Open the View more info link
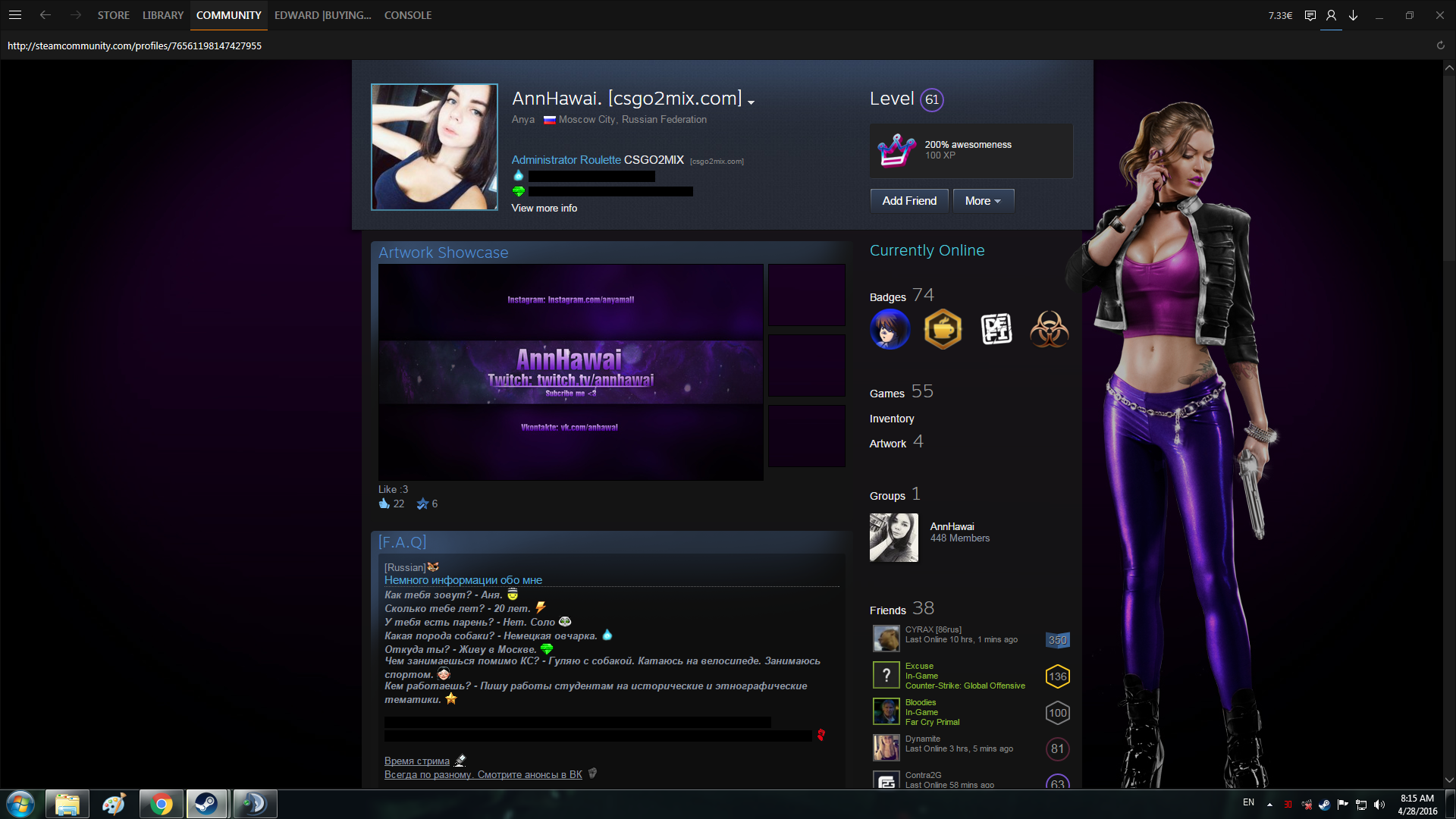Screen dimensions: 1456x819 (544, 208)
